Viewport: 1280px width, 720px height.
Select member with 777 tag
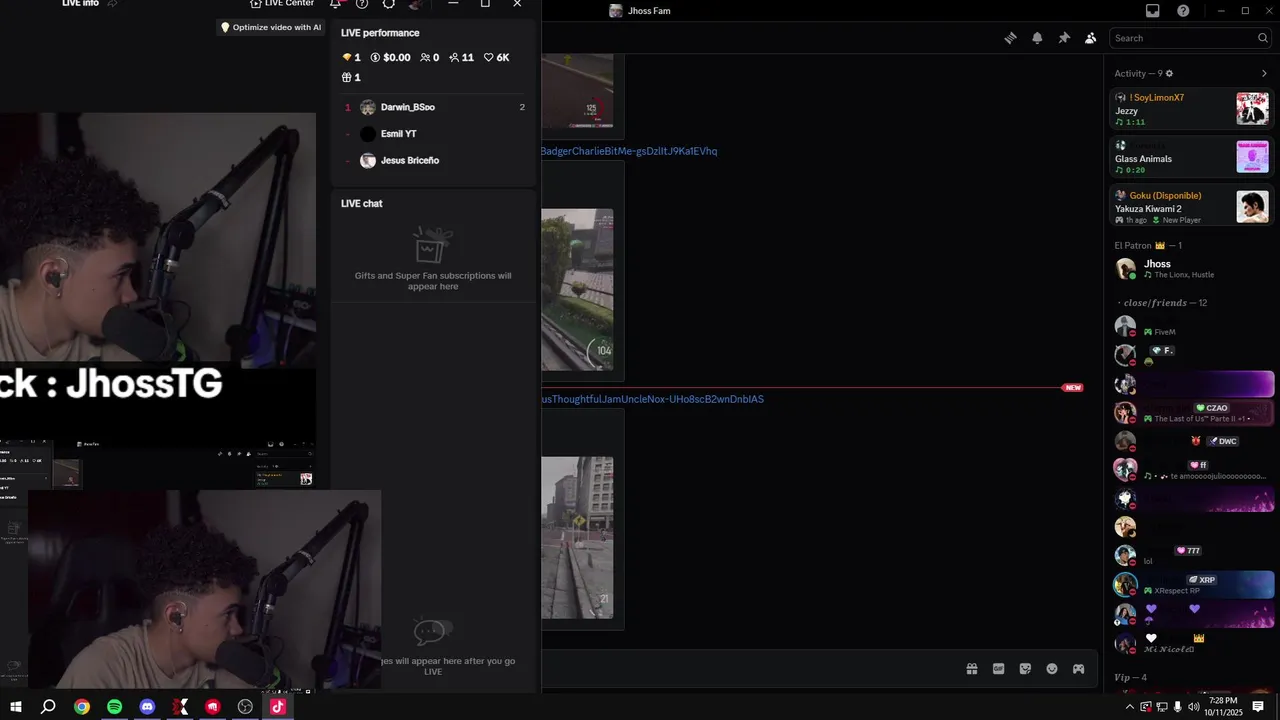click(x=1191, y=556)
